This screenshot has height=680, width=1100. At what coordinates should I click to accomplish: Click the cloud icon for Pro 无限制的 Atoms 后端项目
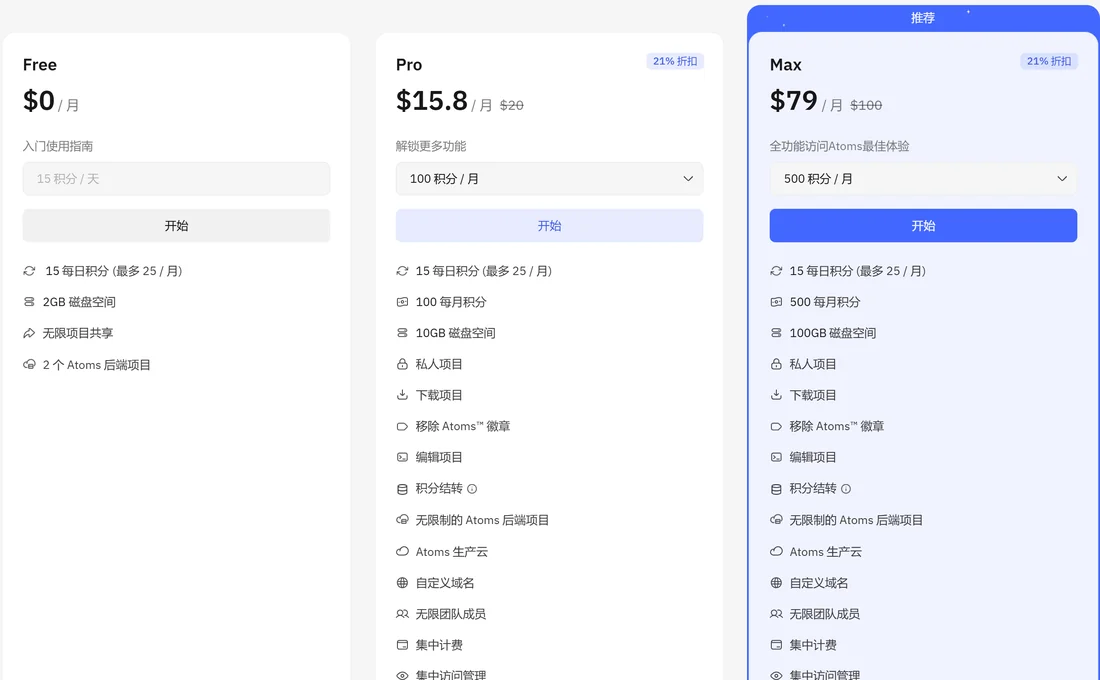click(402, 520)
